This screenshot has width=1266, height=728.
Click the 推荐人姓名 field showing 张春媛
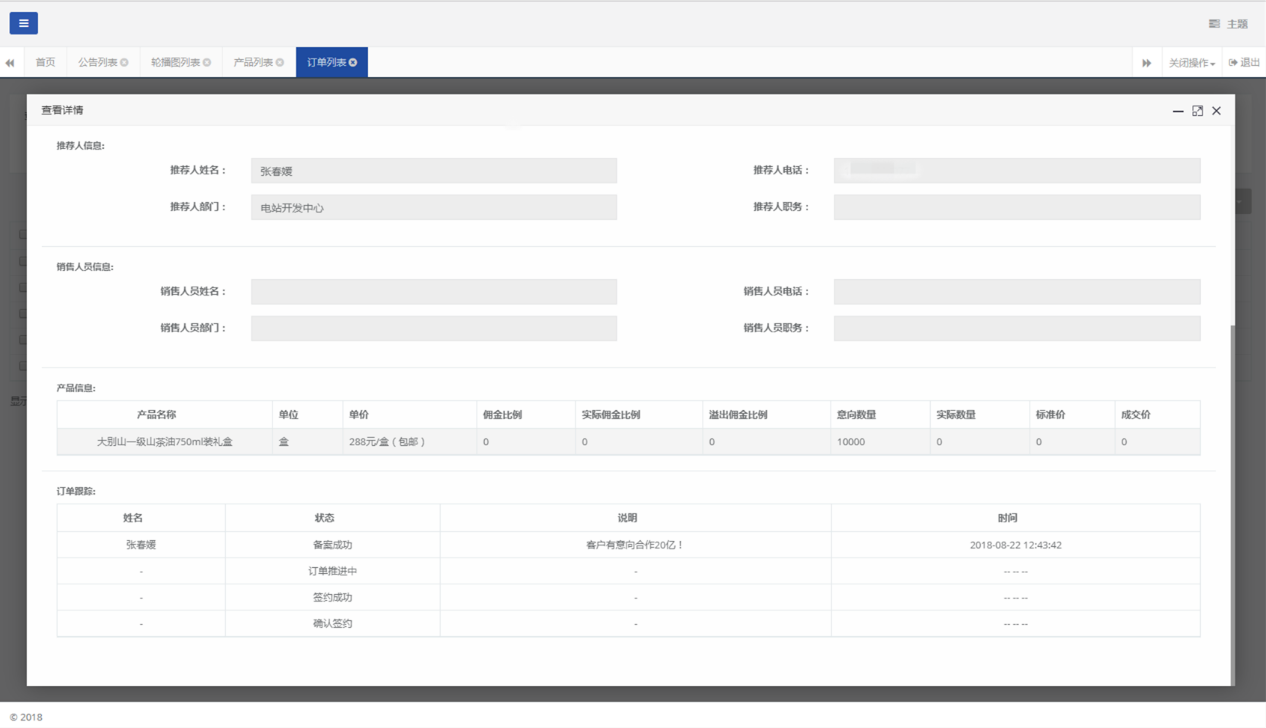coord(433,171)
